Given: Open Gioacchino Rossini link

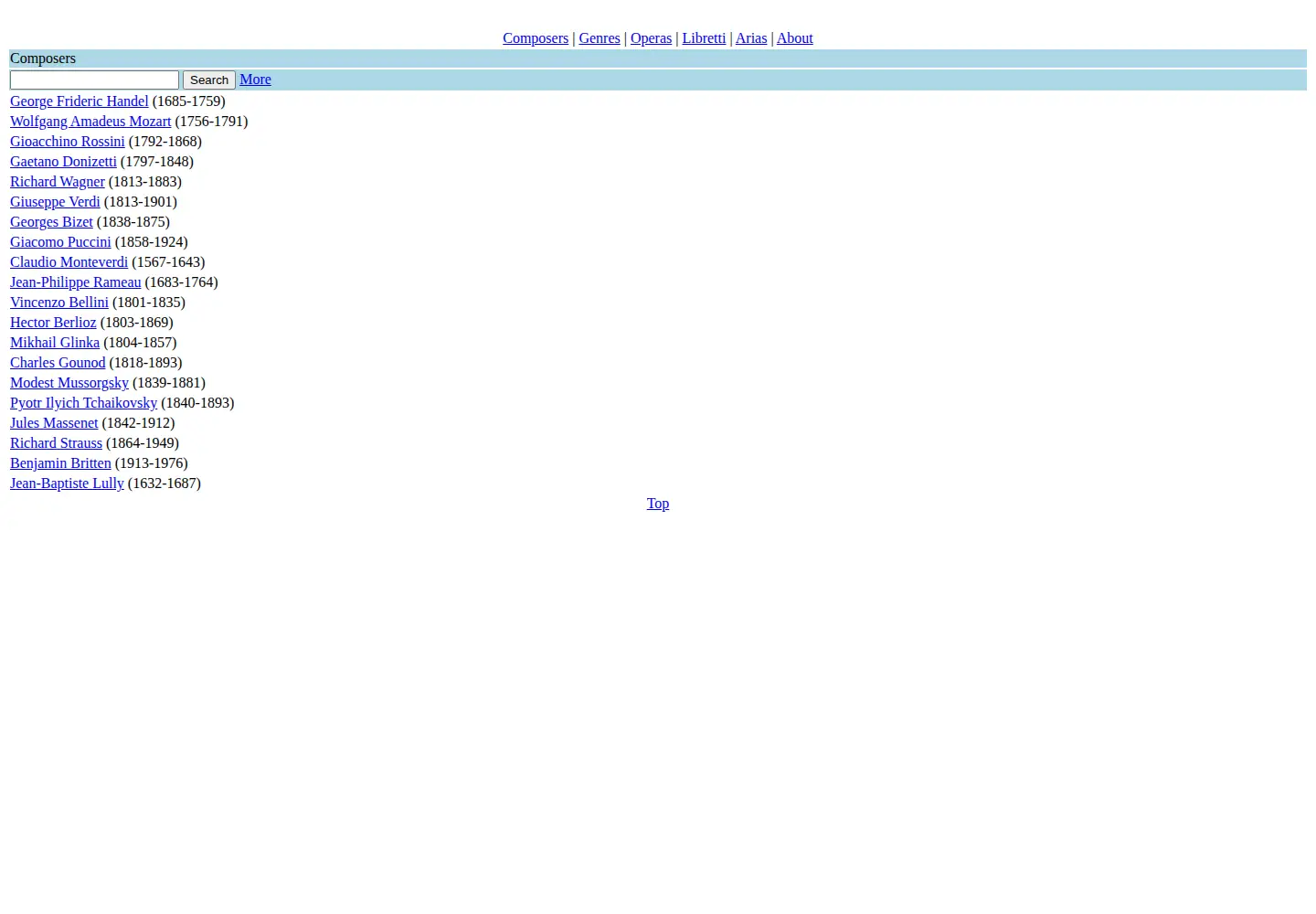Looking at the screenshot, I should (x=68, y=142).
